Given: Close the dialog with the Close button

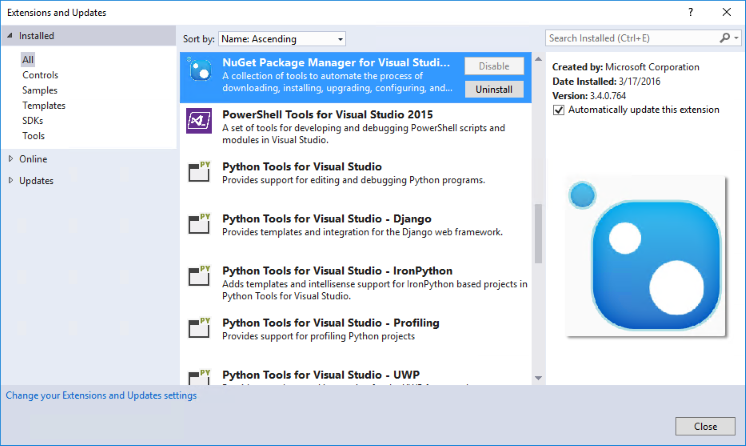Looking at the screenshot, I should click(705, 426).
